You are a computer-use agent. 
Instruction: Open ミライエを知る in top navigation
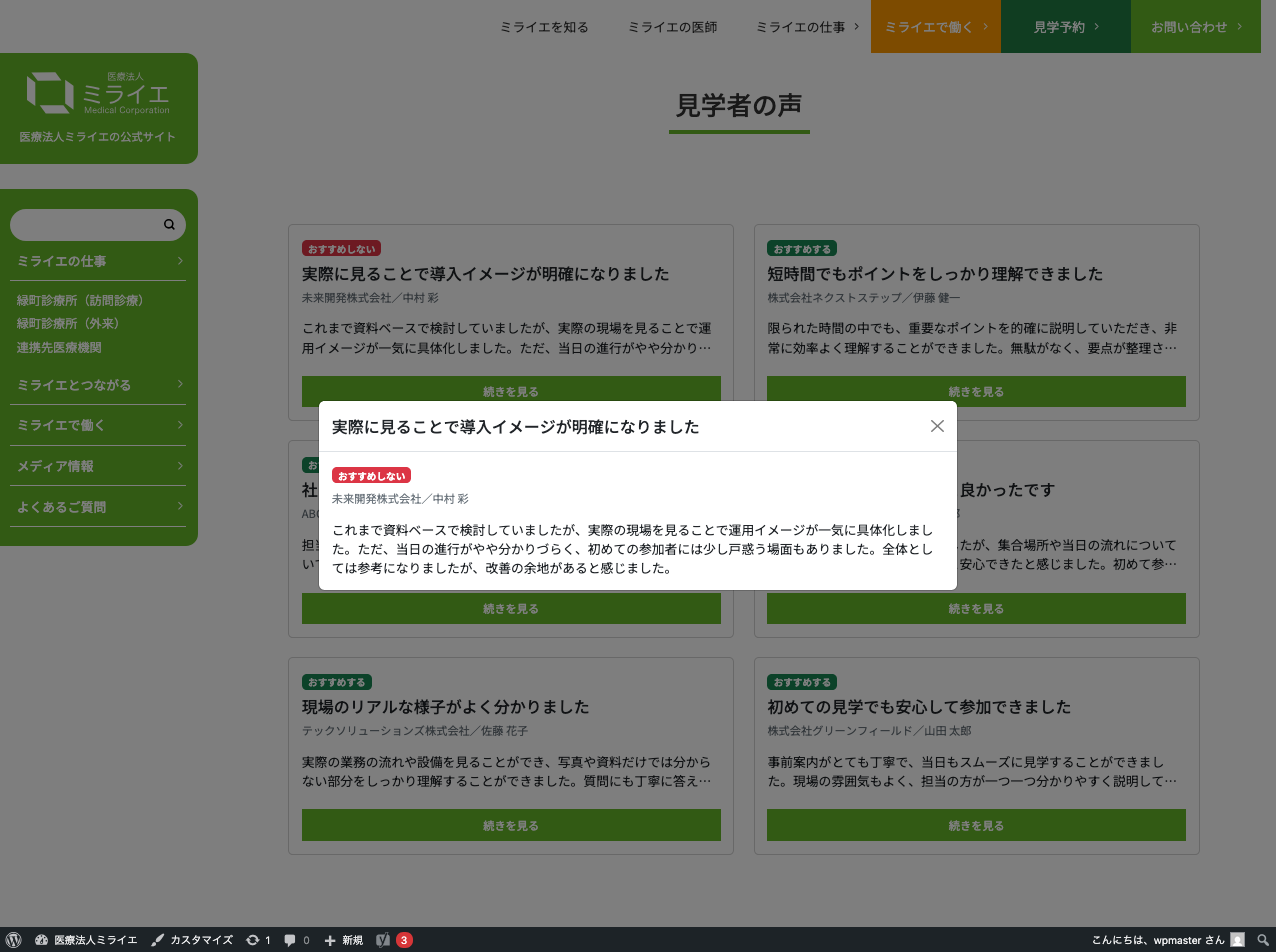tap(544, 27)
